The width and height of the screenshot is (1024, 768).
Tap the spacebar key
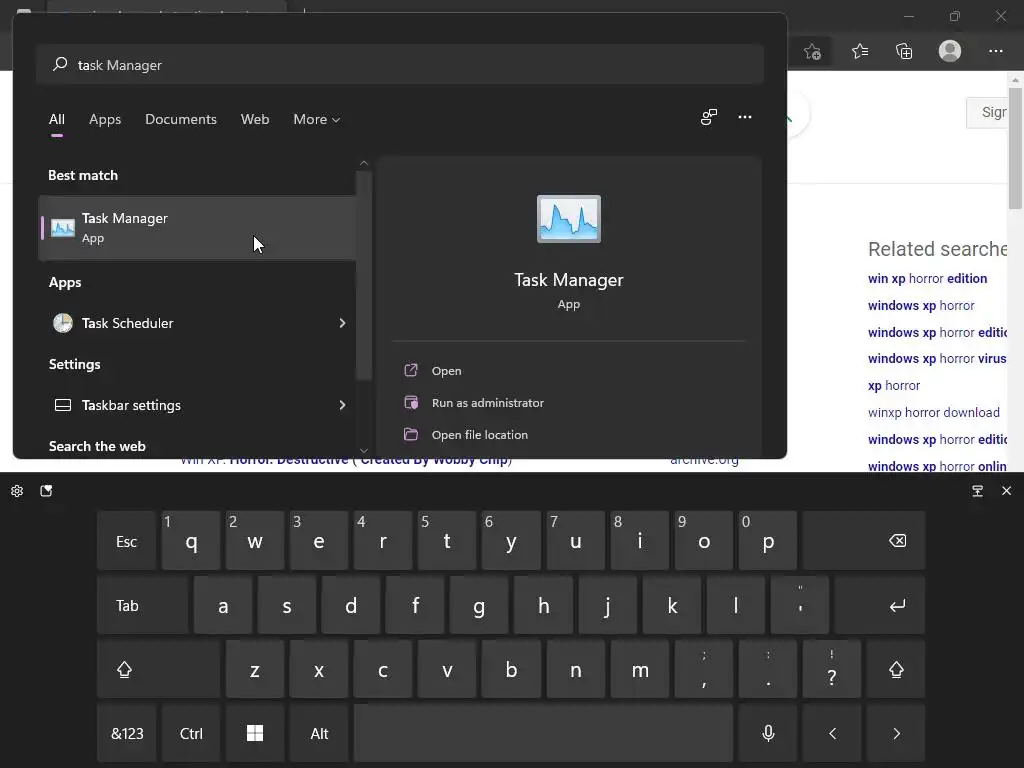(x=543, y=733)
